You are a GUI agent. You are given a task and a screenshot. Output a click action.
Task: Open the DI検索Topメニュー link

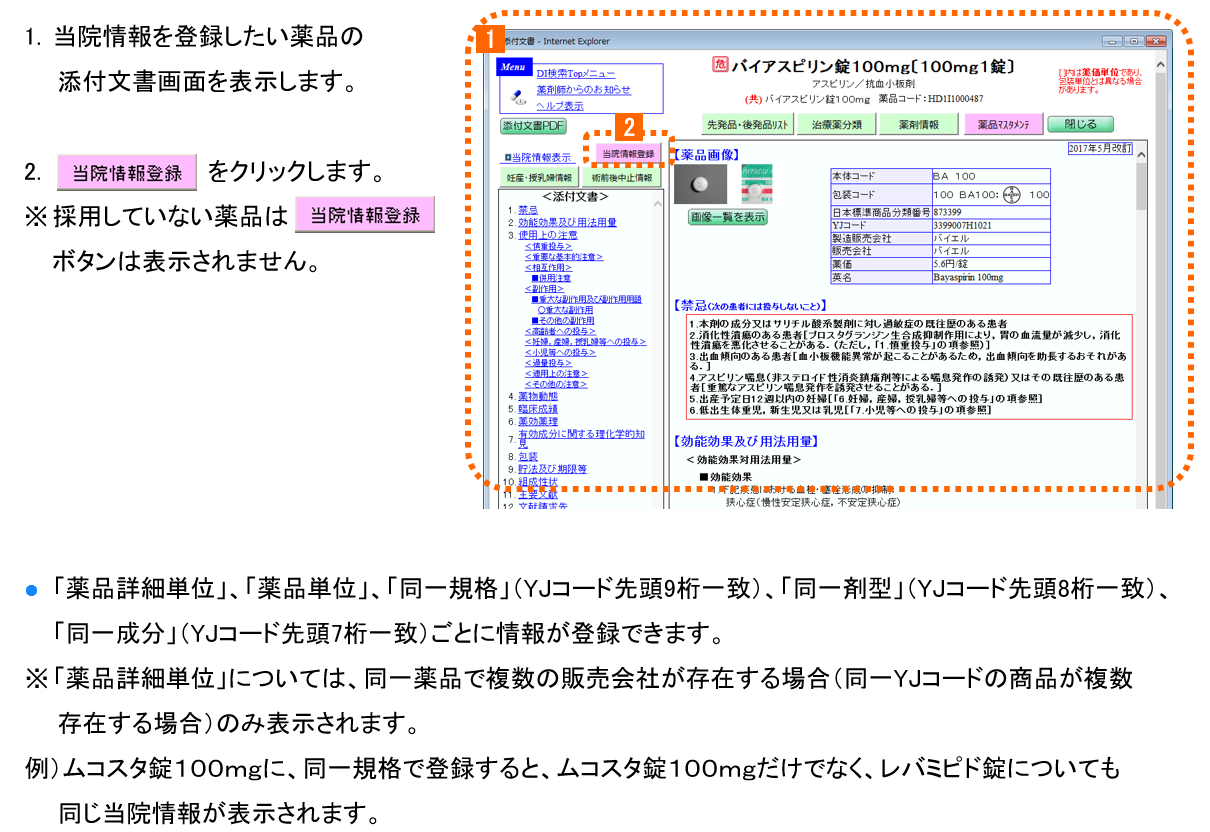tap(576, 74)
